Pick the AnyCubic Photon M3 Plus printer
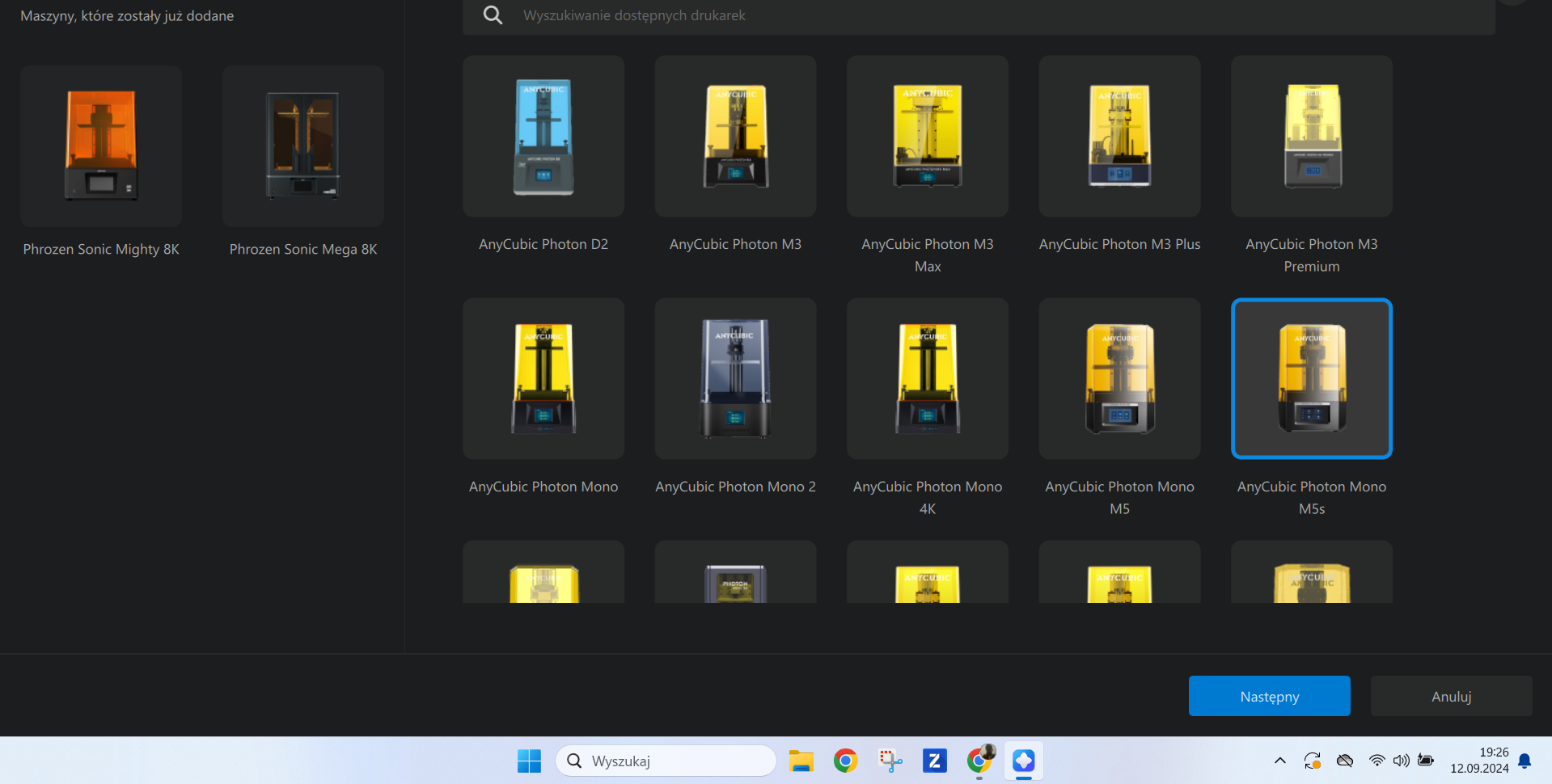Viewport: 1552px width, 784px height. [x=1119, y=136]
